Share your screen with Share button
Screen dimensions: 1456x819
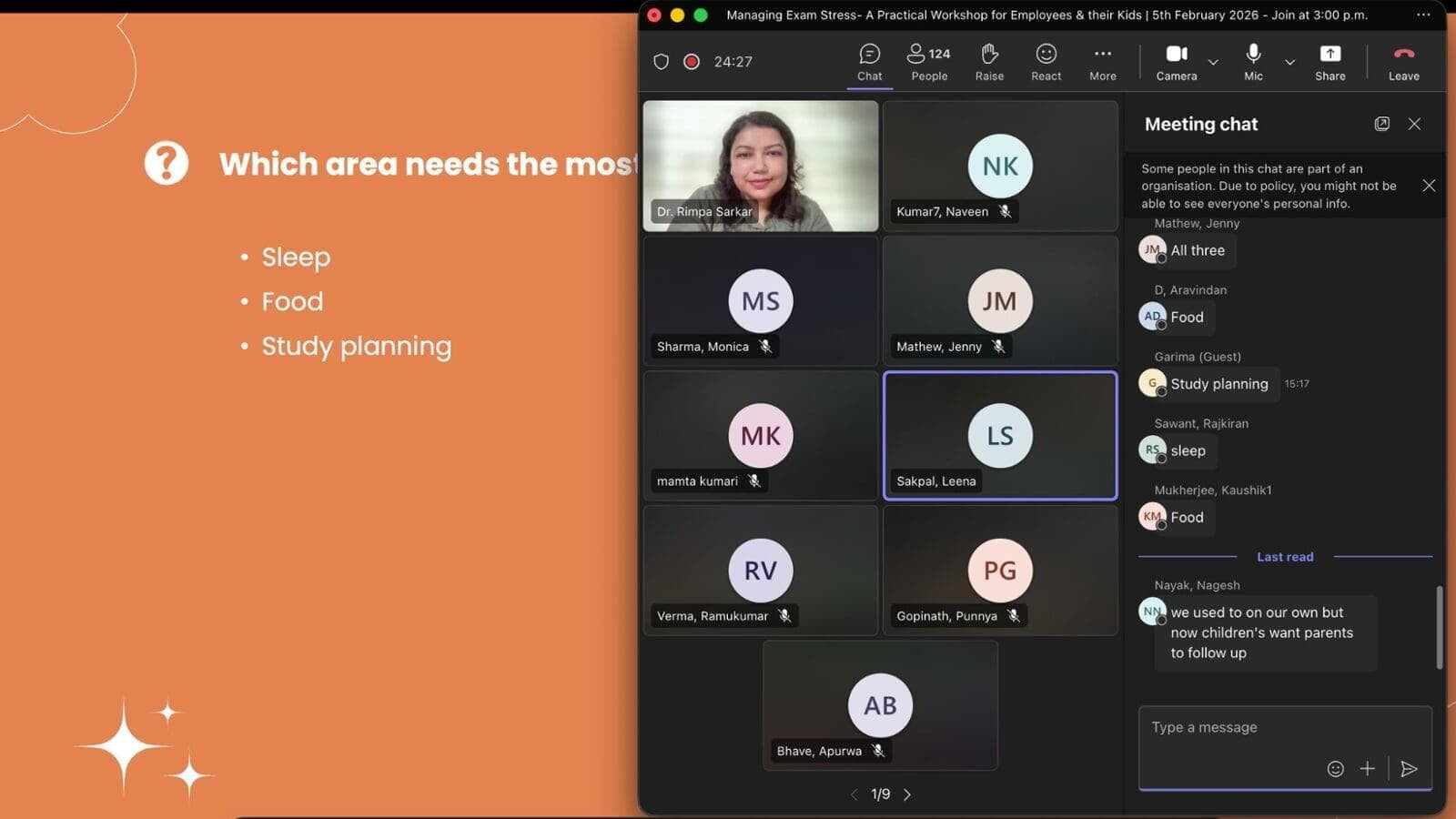point(1330,63)
